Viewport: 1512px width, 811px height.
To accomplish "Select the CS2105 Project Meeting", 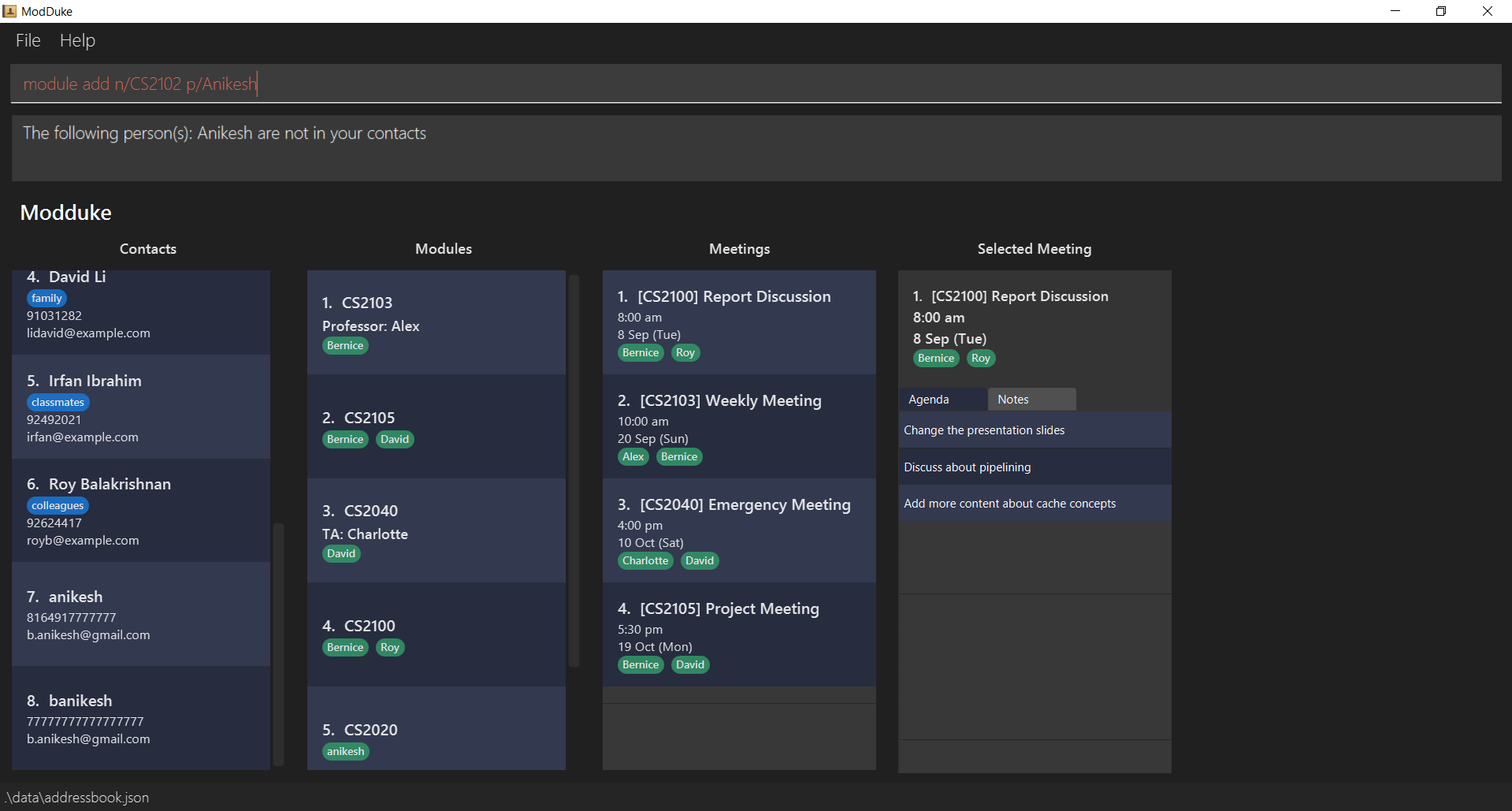I will coord(739,634).
